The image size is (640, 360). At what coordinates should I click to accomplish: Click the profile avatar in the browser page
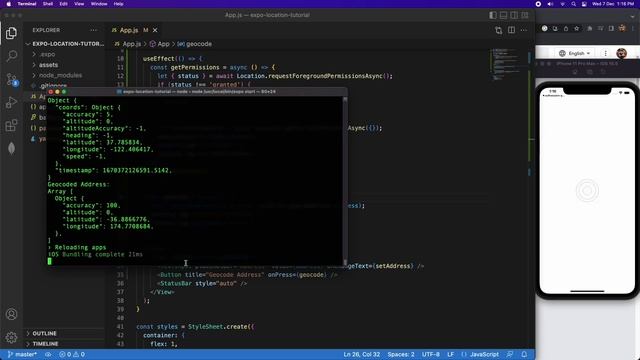click(x=621, y=53)
